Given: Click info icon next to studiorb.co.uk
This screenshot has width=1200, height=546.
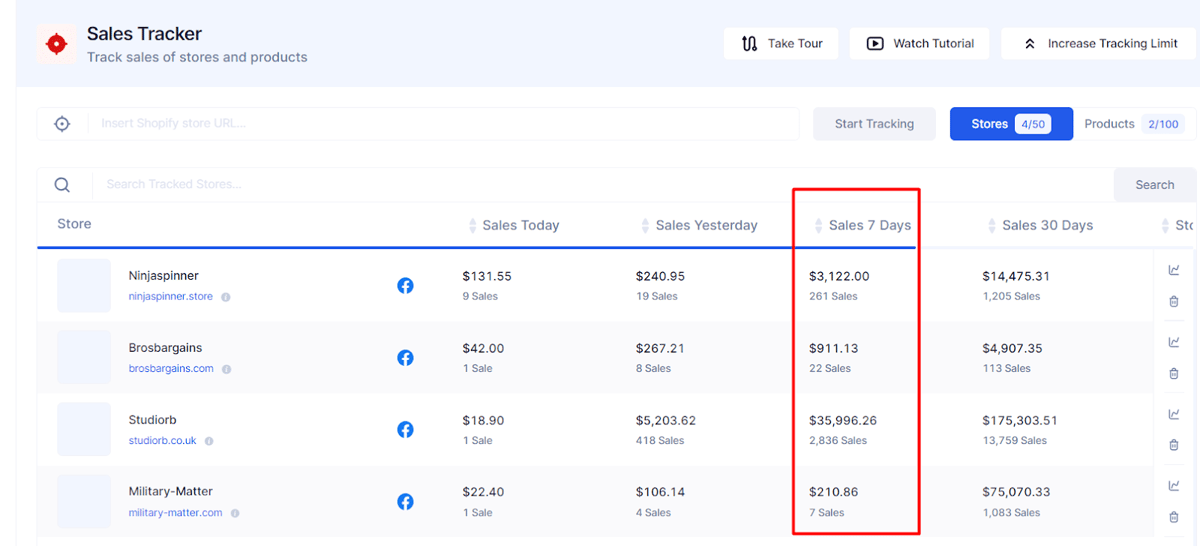Looking at the screenshot, I should 209,441.
